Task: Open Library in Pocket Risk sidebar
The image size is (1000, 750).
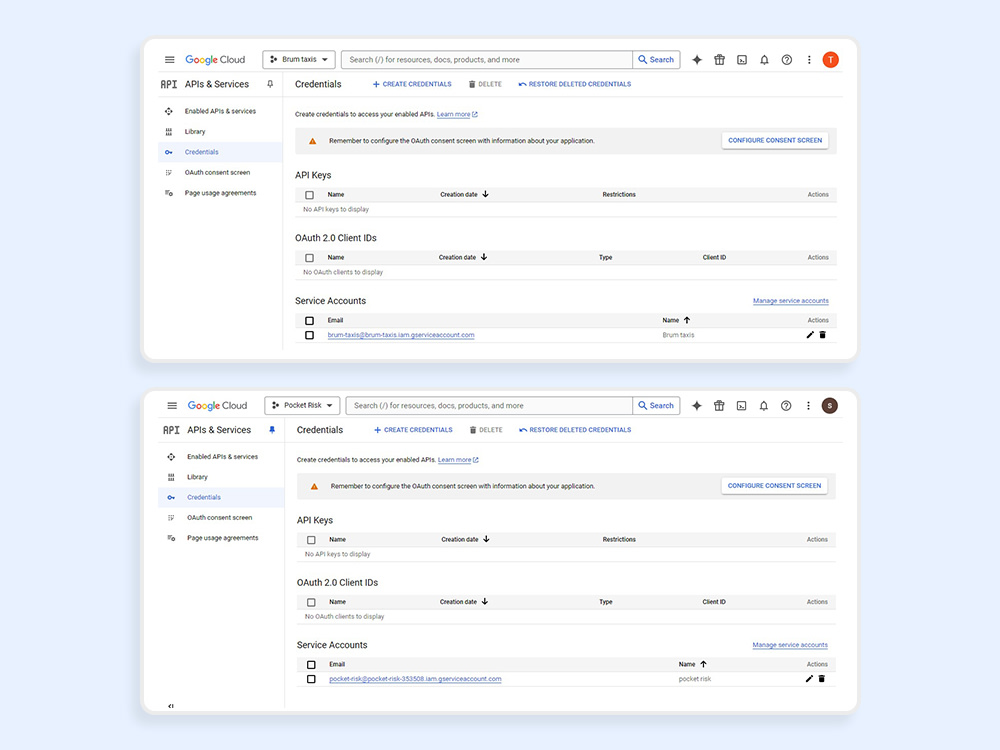Action: (222, 476)
